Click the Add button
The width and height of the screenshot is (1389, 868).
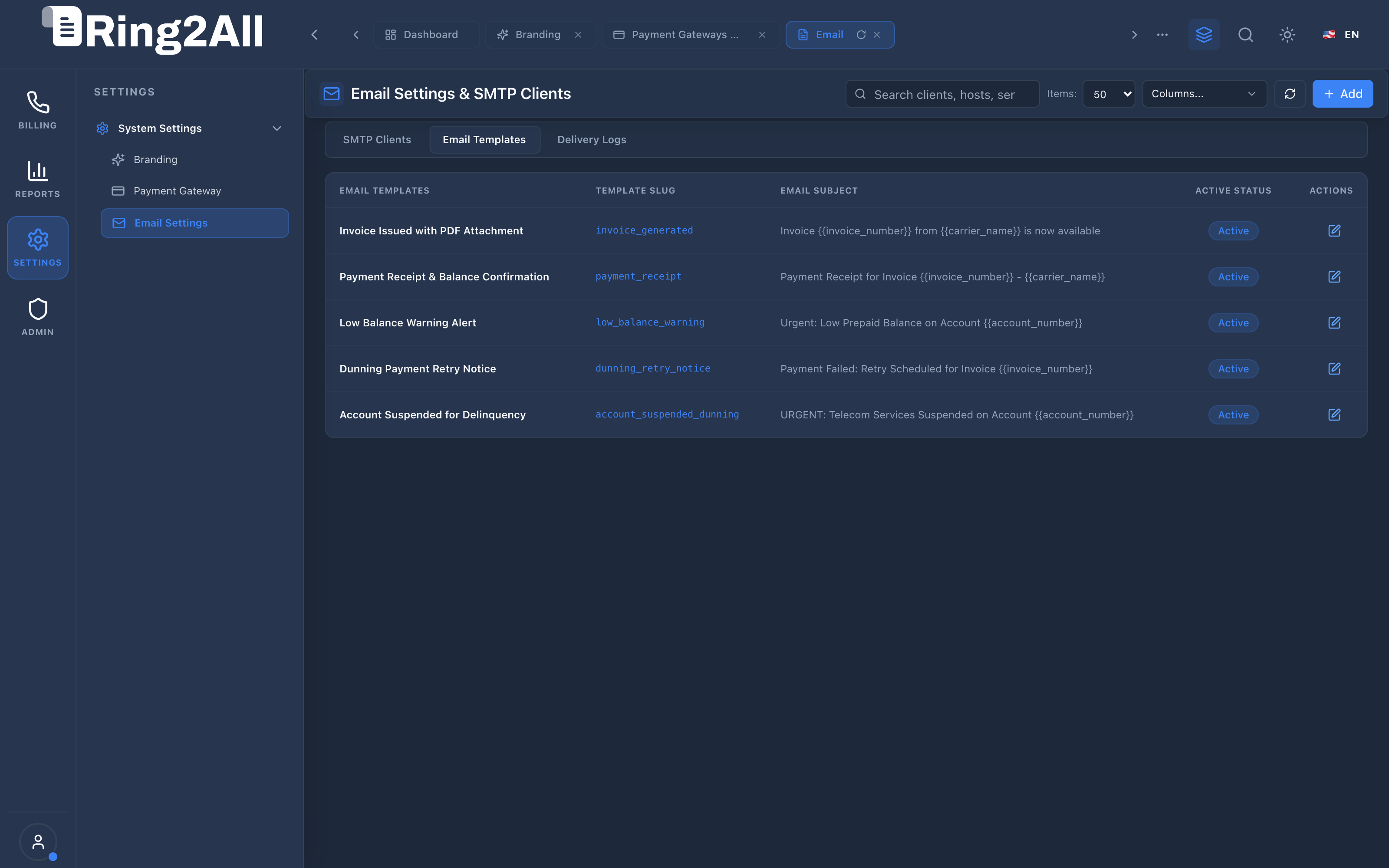coord(1343,94)
